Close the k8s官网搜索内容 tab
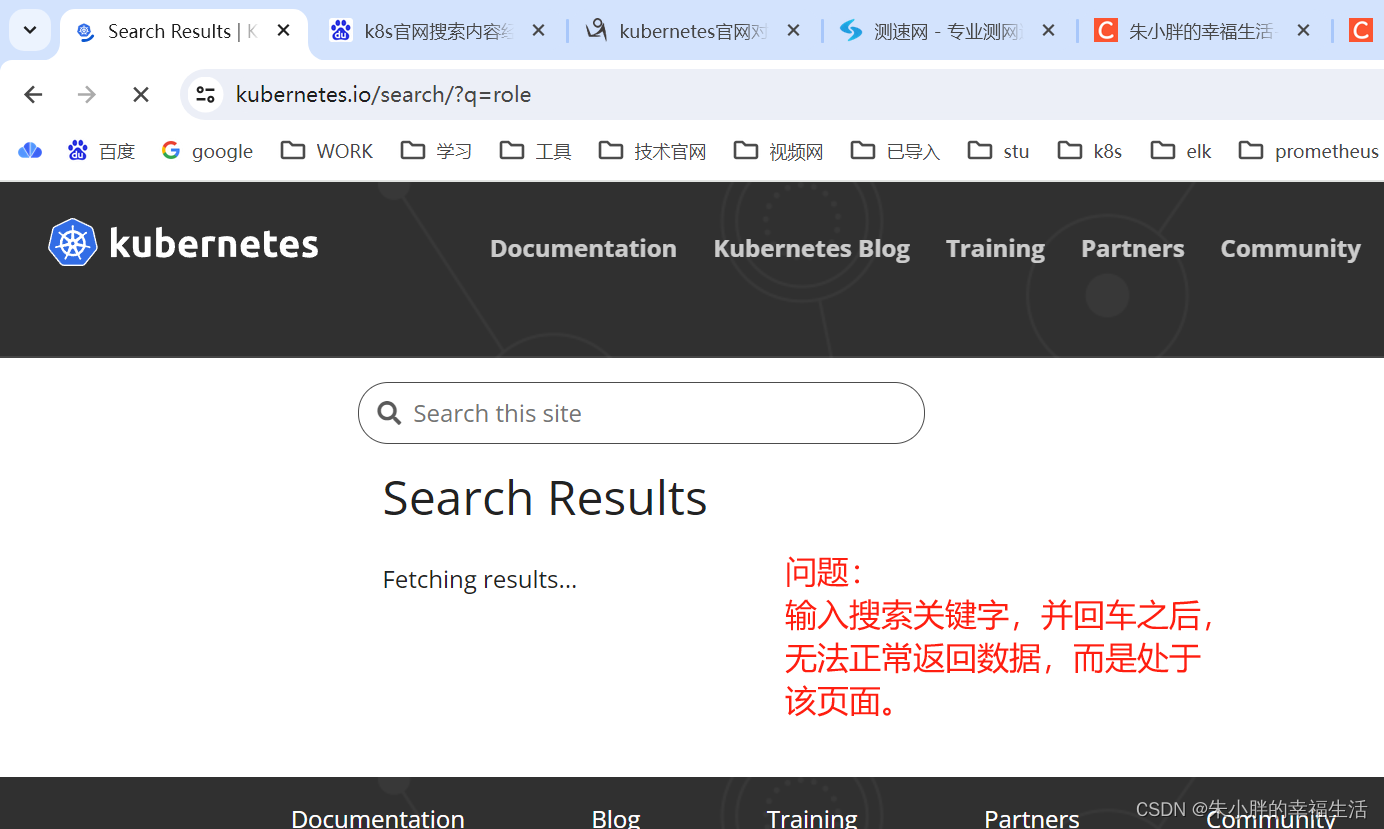 (538, 31)
